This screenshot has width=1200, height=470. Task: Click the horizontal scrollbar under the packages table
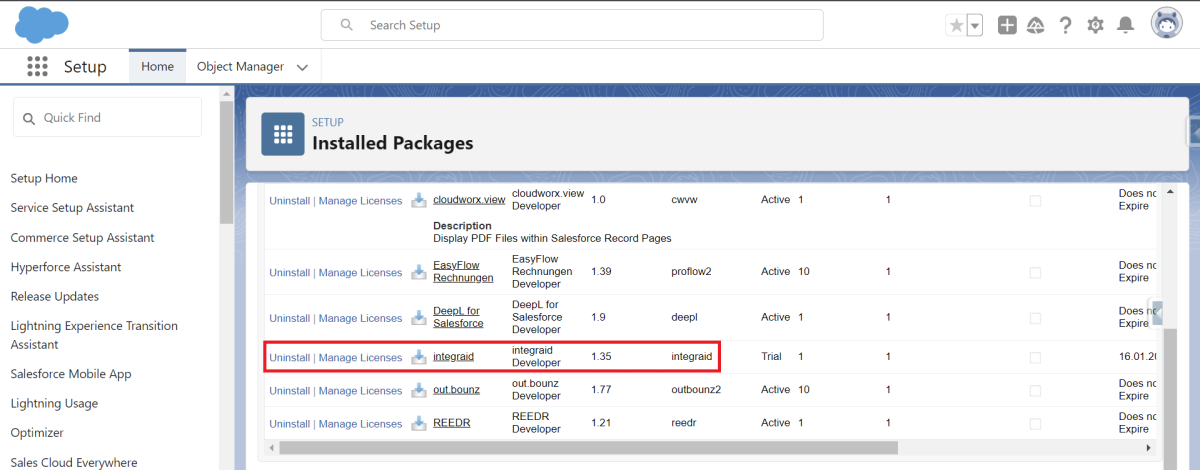589,447
